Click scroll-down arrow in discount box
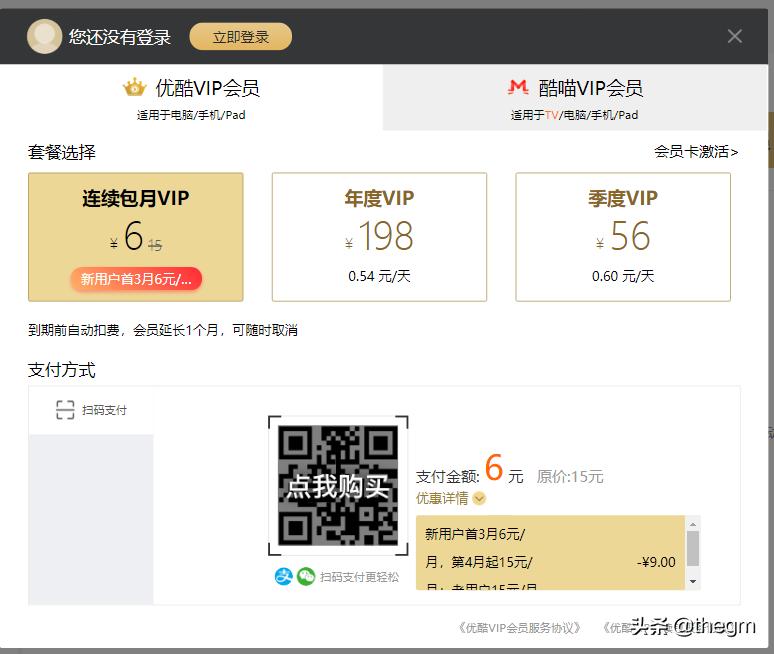 (693, 581)
